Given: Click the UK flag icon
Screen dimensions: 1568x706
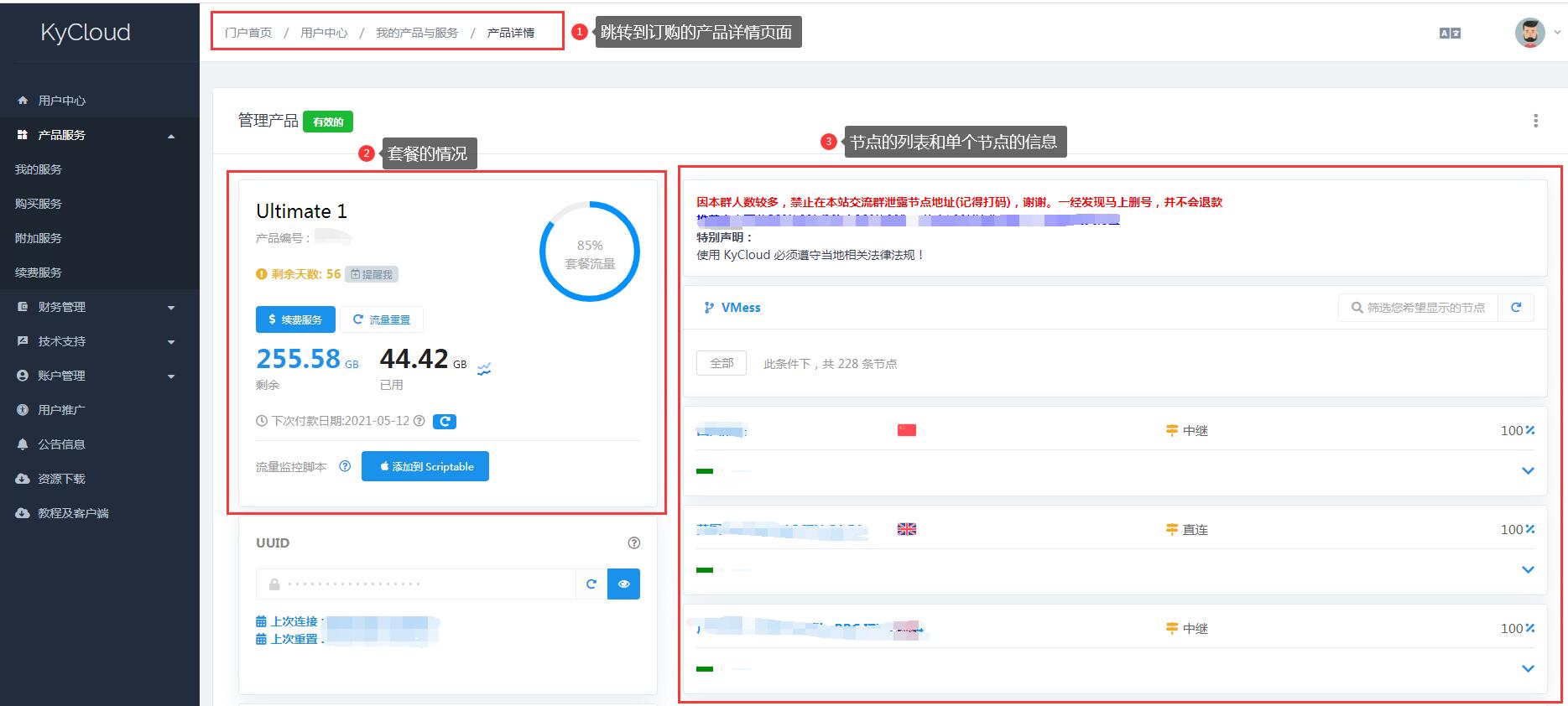Looking at the screenshot, I should click(907, 529).
